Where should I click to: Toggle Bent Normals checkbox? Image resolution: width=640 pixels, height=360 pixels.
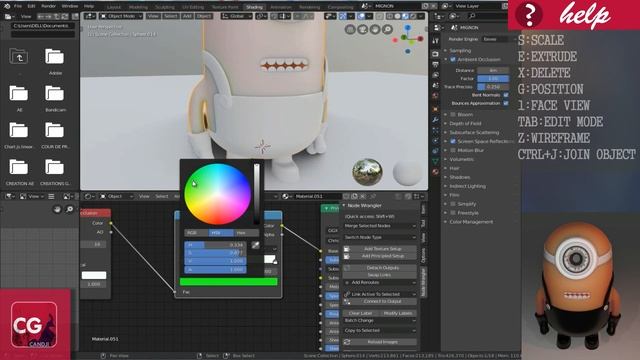pos(506,95)
